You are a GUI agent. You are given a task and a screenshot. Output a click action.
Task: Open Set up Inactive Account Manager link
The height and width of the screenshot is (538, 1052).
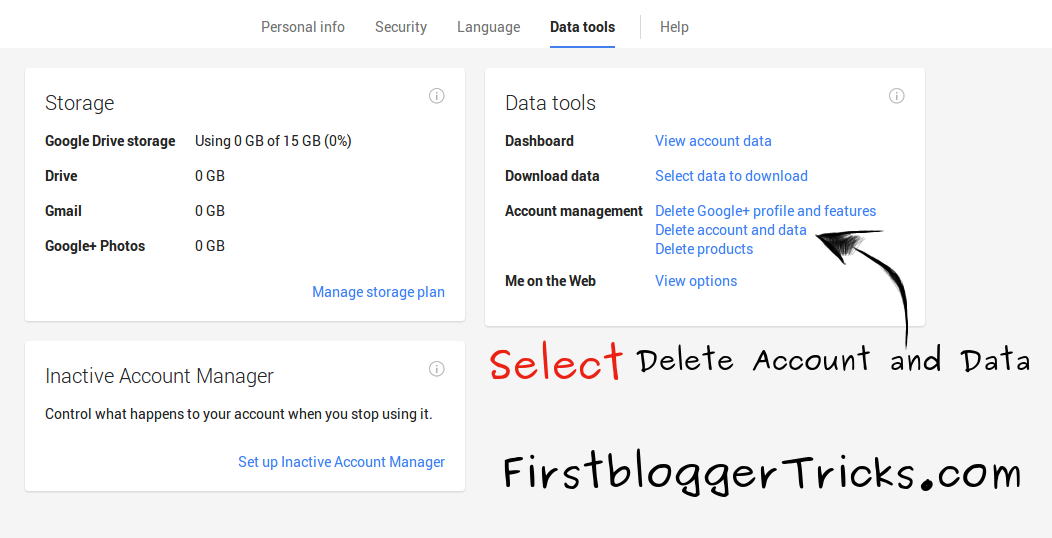[341, 462]
